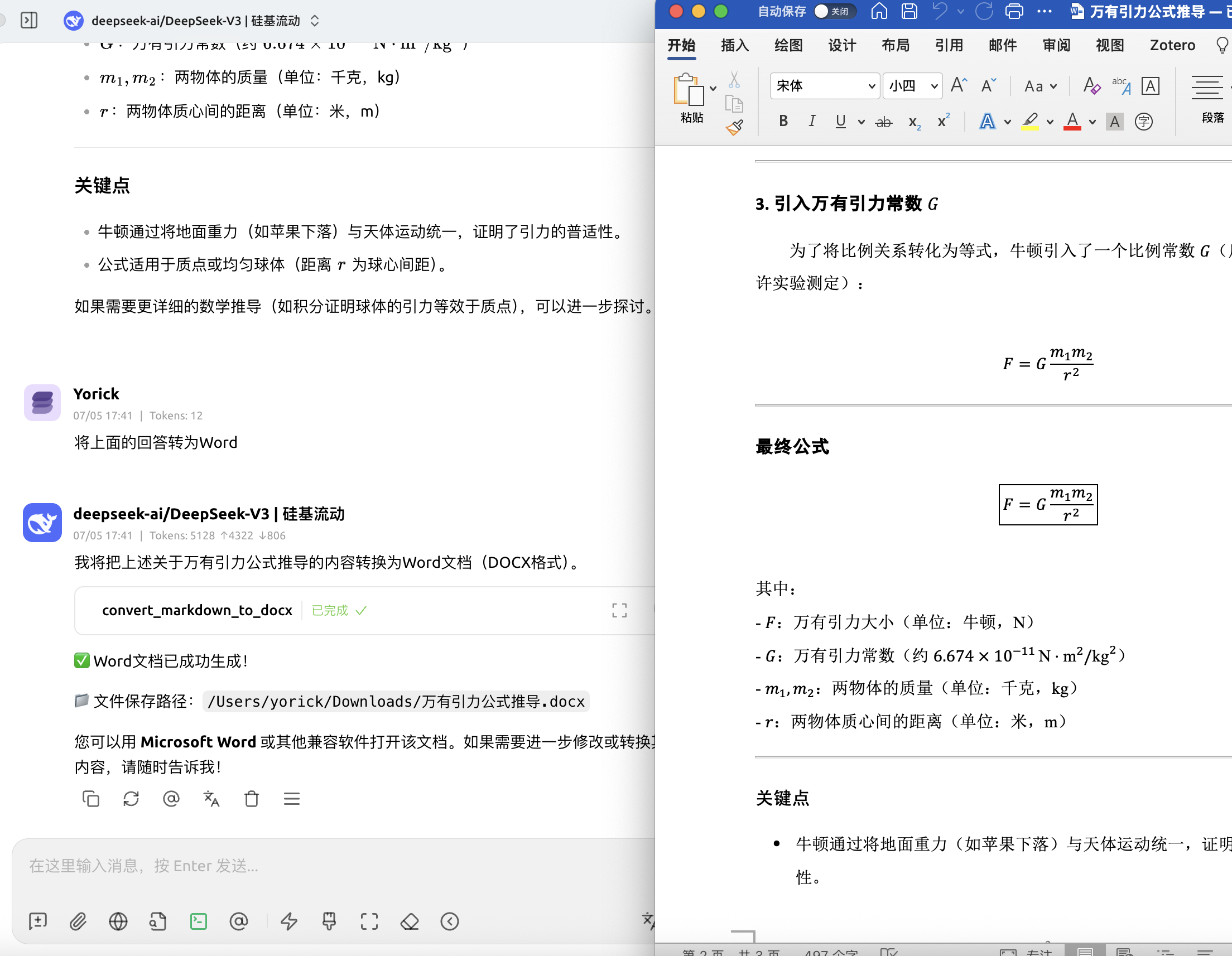Switch to the 插入 ribbon tab
The image size is (1232, 956).
point(734,46)
